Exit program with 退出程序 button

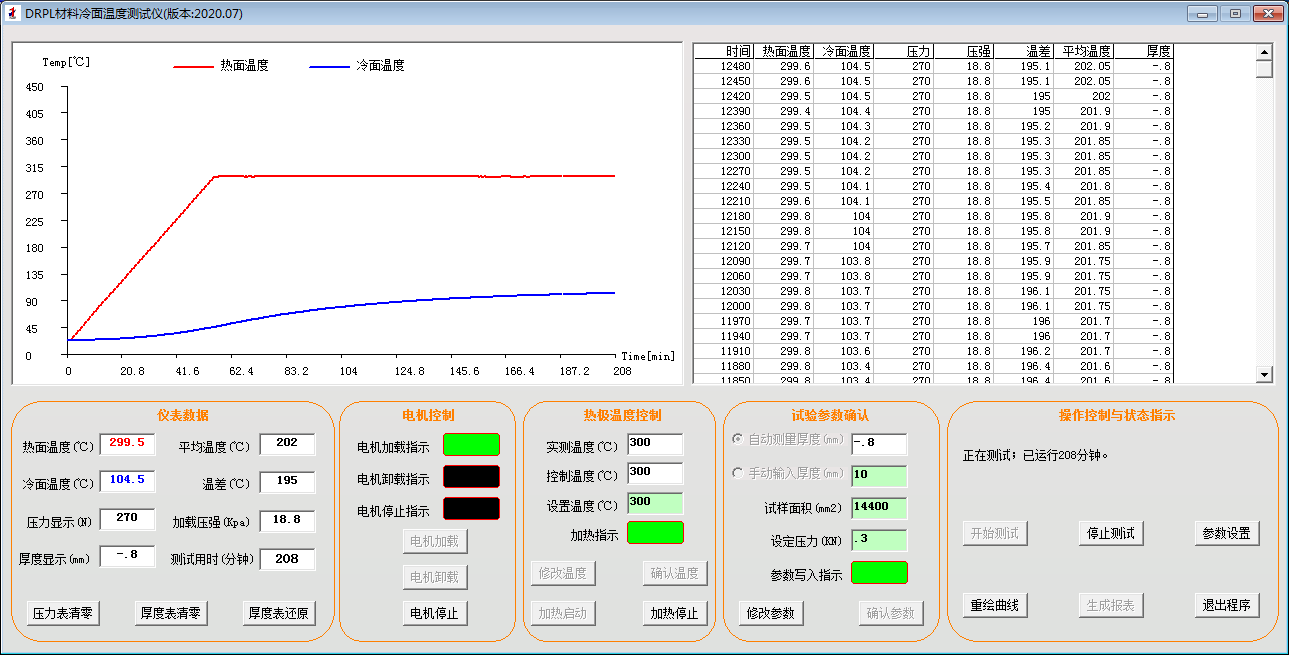click(1226, 605)
